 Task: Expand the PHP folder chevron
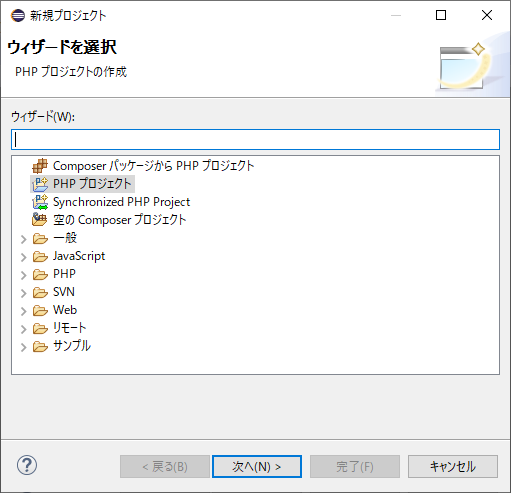pyautogui.click(x=23, y=275)
